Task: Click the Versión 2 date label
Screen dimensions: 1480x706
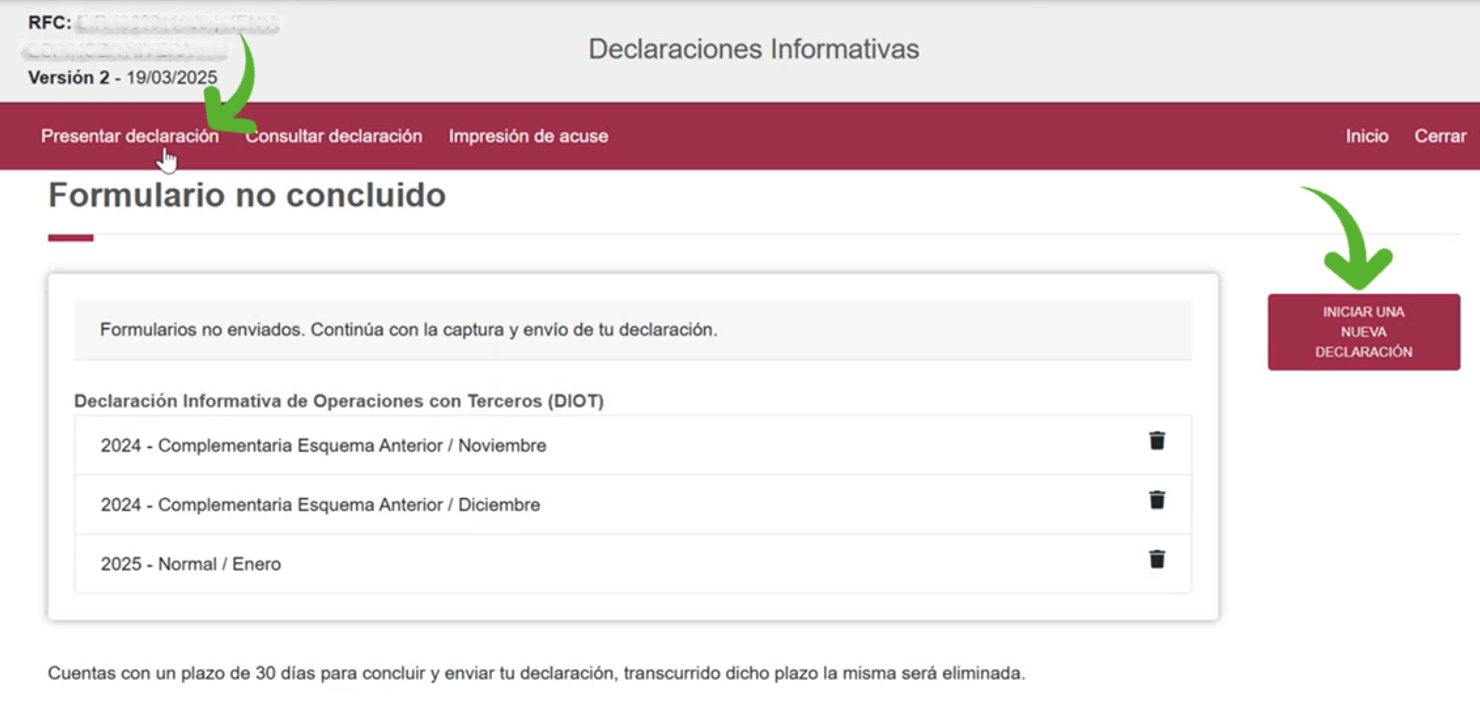Action: point(122,78)
